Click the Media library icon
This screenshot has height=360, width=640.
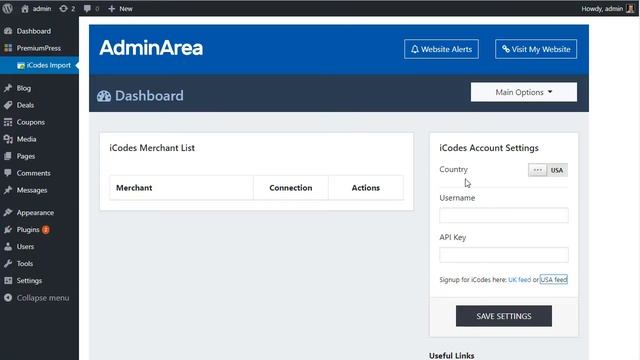[x=8, y=139]
